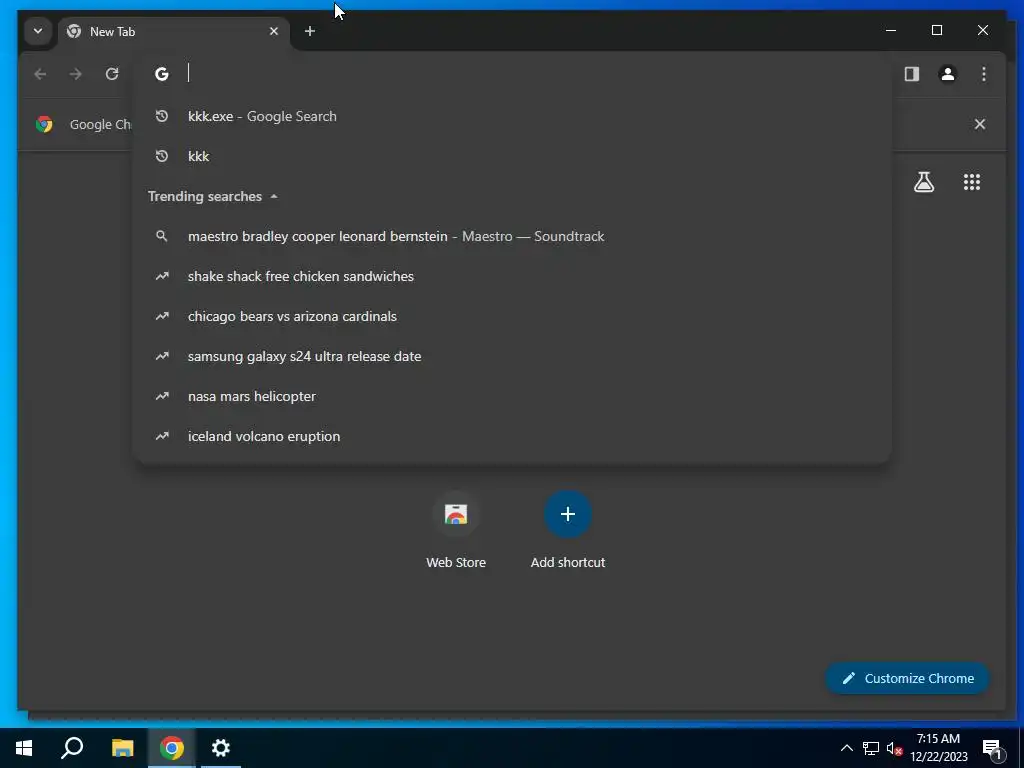1024x768 pixels.
Task: Toggle the Chrome side panel
Action: 912,74
